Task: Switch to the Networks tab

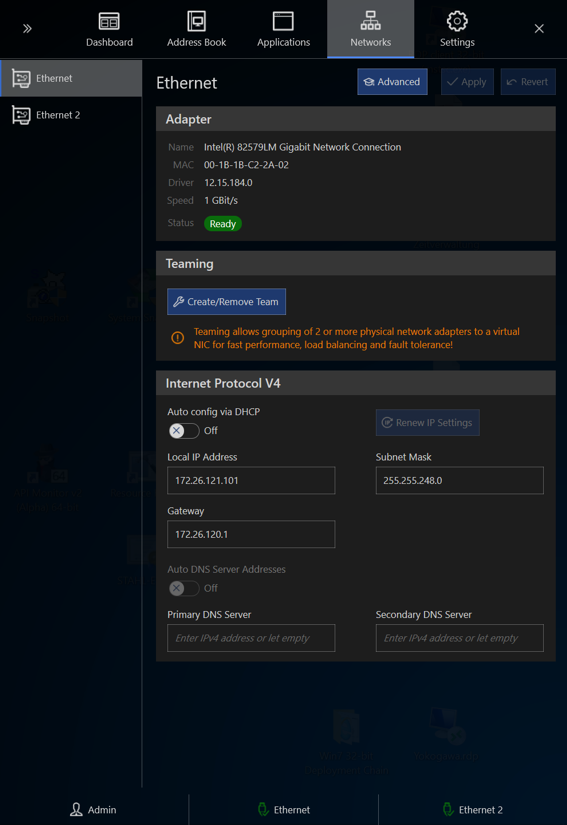Action: pyautogui.click(x=370, y=29)
